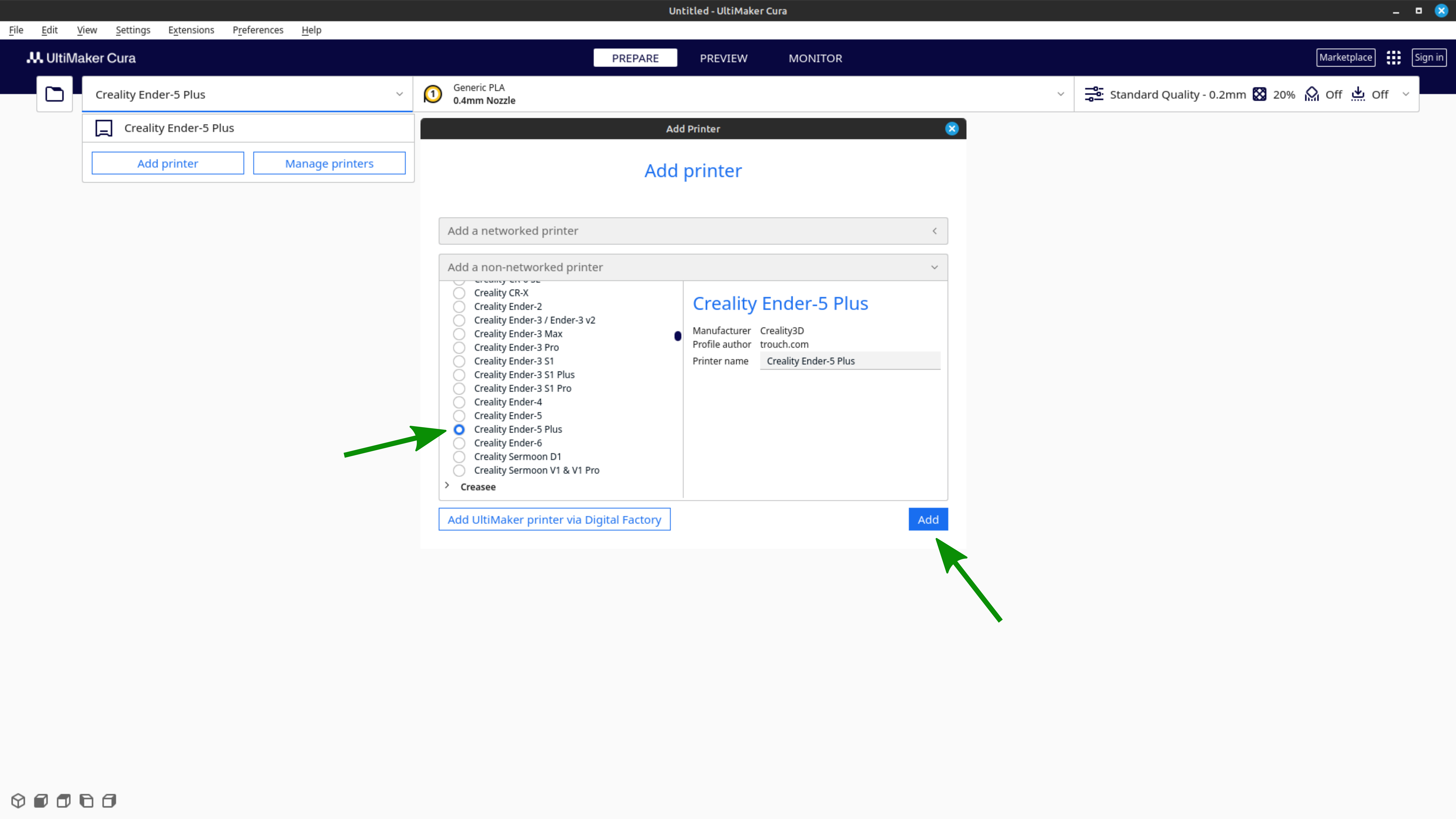Click the printer list scrollbar handle

[678, 336]
